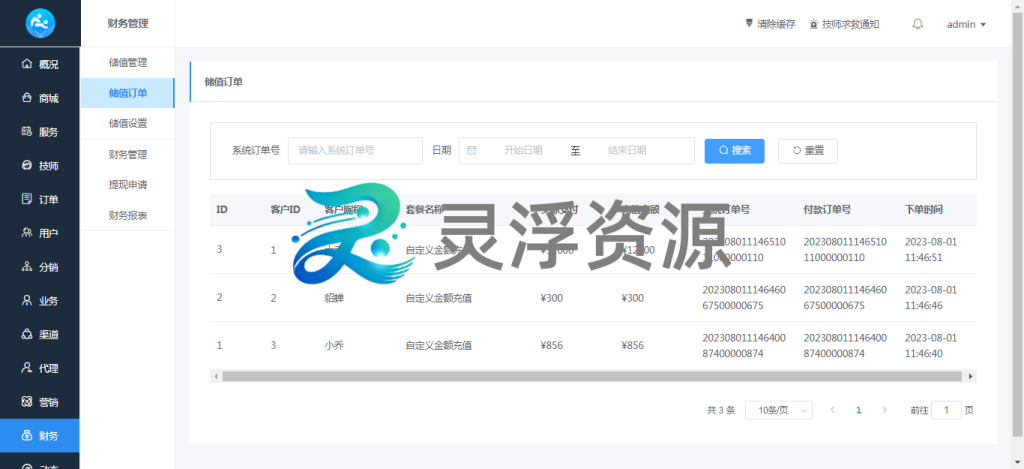This screenshot has height=469, width=1024.
Task: Open 代理 in left sidebar
Action: coord(40,368)
